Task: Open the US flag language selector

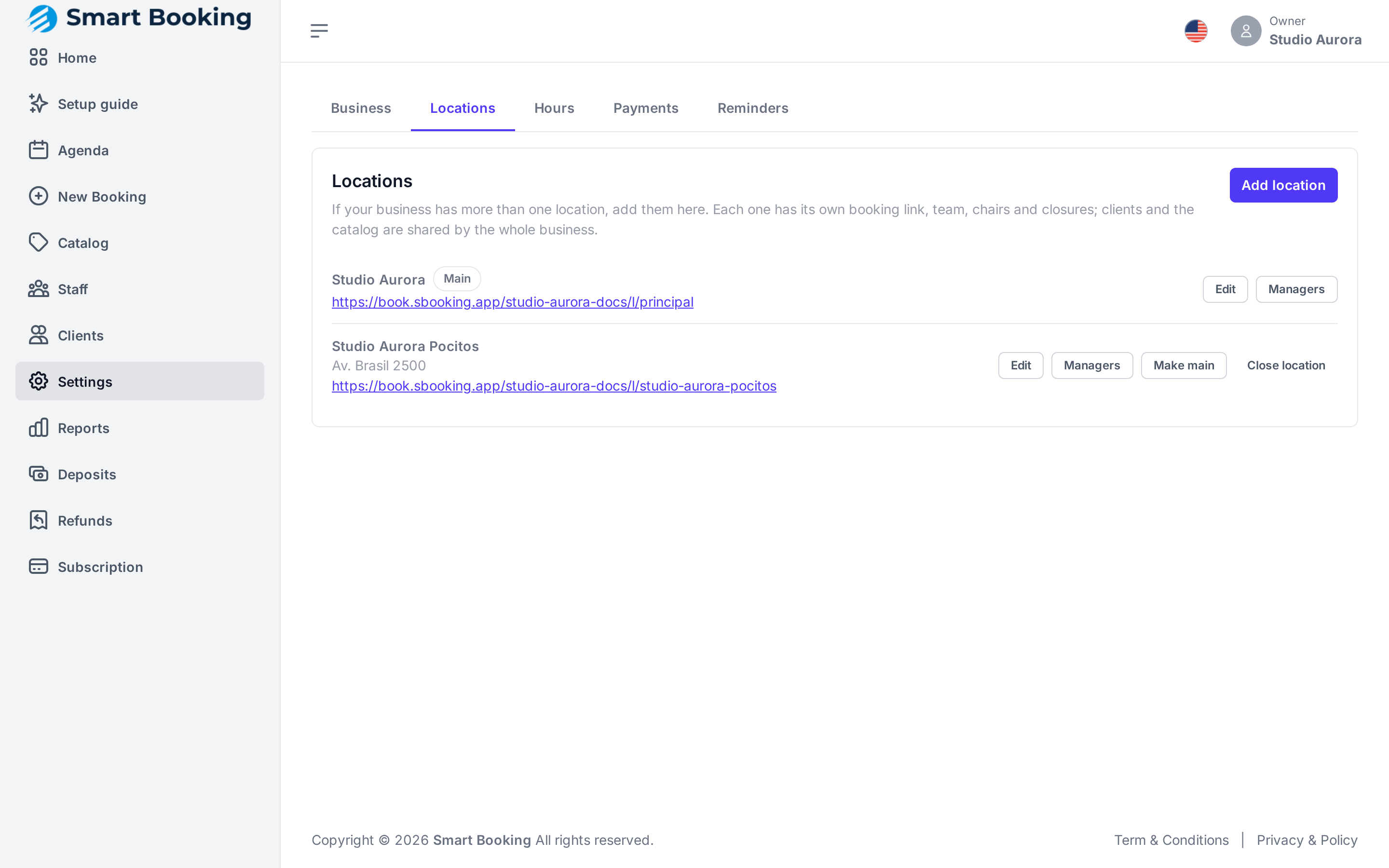Action: point(1196,31)
